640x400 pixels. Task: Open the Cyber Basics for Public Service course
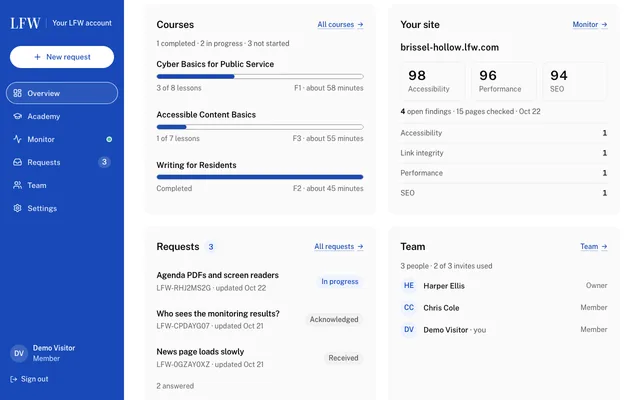215,64
